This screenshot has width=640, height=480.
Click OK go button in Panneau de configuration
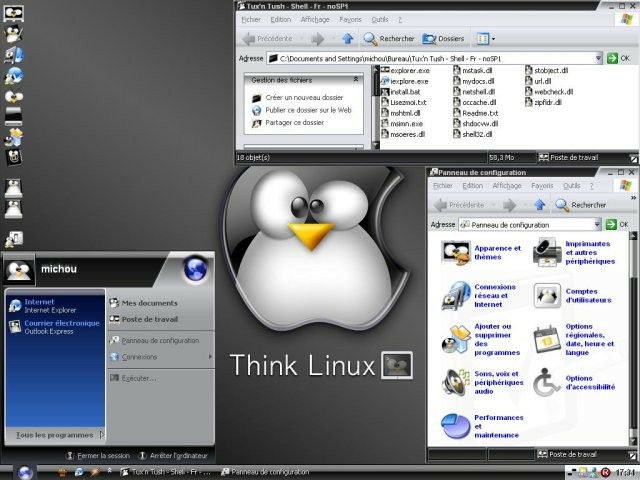coord(617,224)
